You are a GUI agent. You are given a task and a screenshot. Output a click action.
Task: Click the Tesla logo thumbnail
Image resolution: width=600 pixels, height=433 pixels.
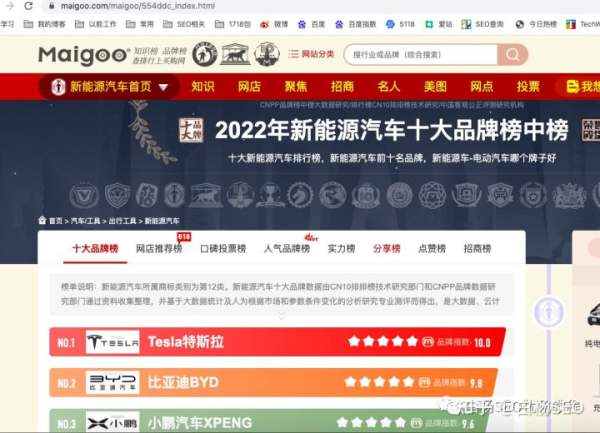tap(112, 342)
